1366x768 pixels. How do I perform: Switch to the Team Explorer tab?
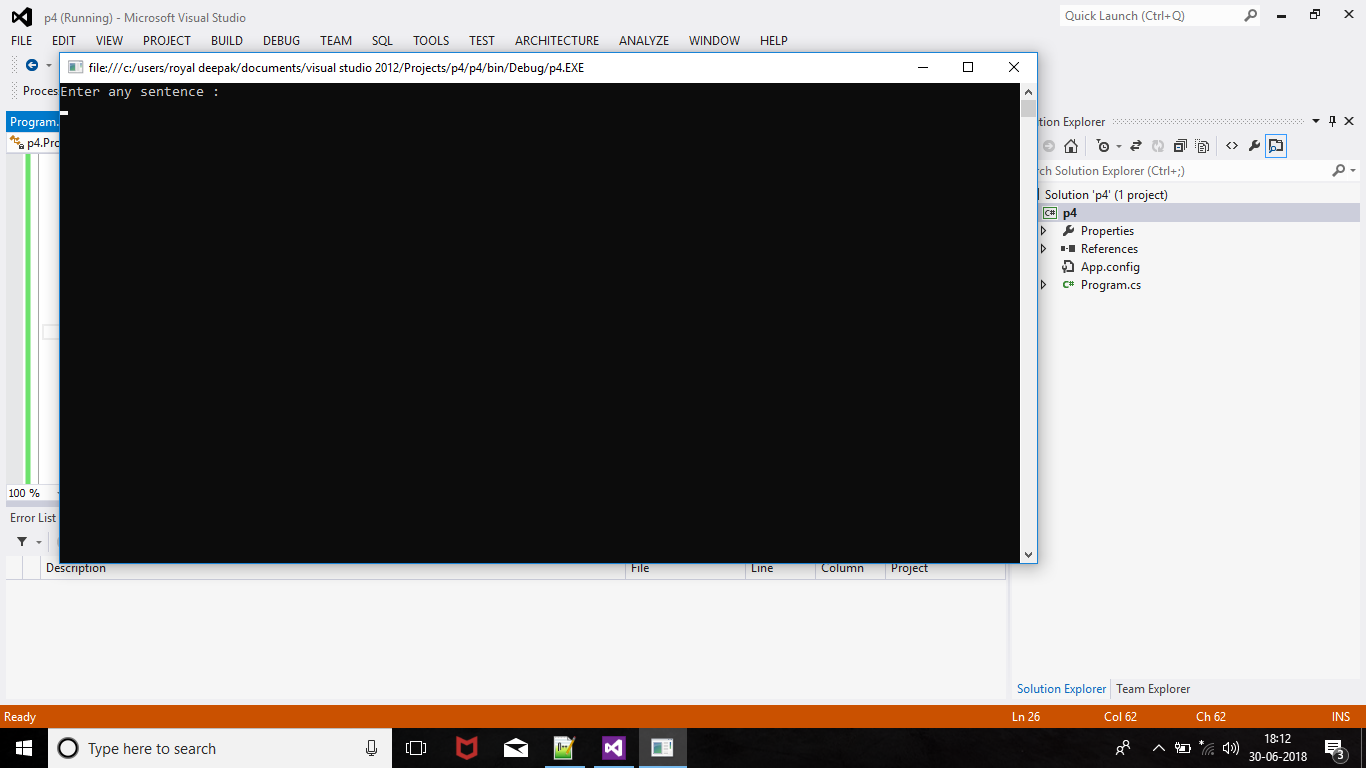pos(1153,689)
